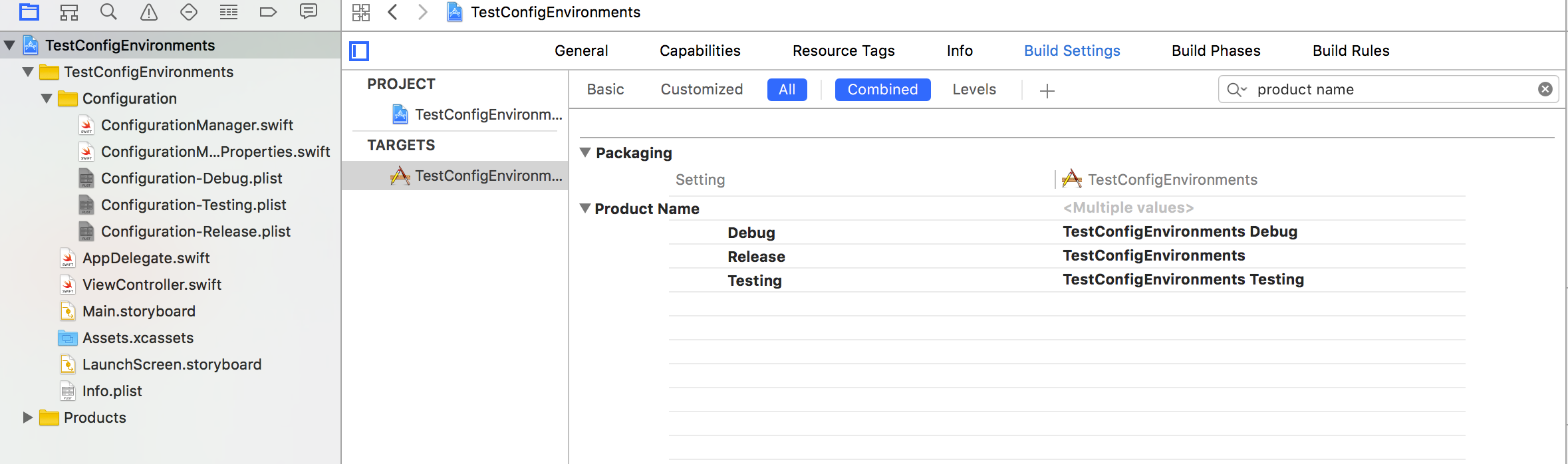Show Customized build settings
The image size is (1568, 464).
pyautogui.click(x=702, y=89)
